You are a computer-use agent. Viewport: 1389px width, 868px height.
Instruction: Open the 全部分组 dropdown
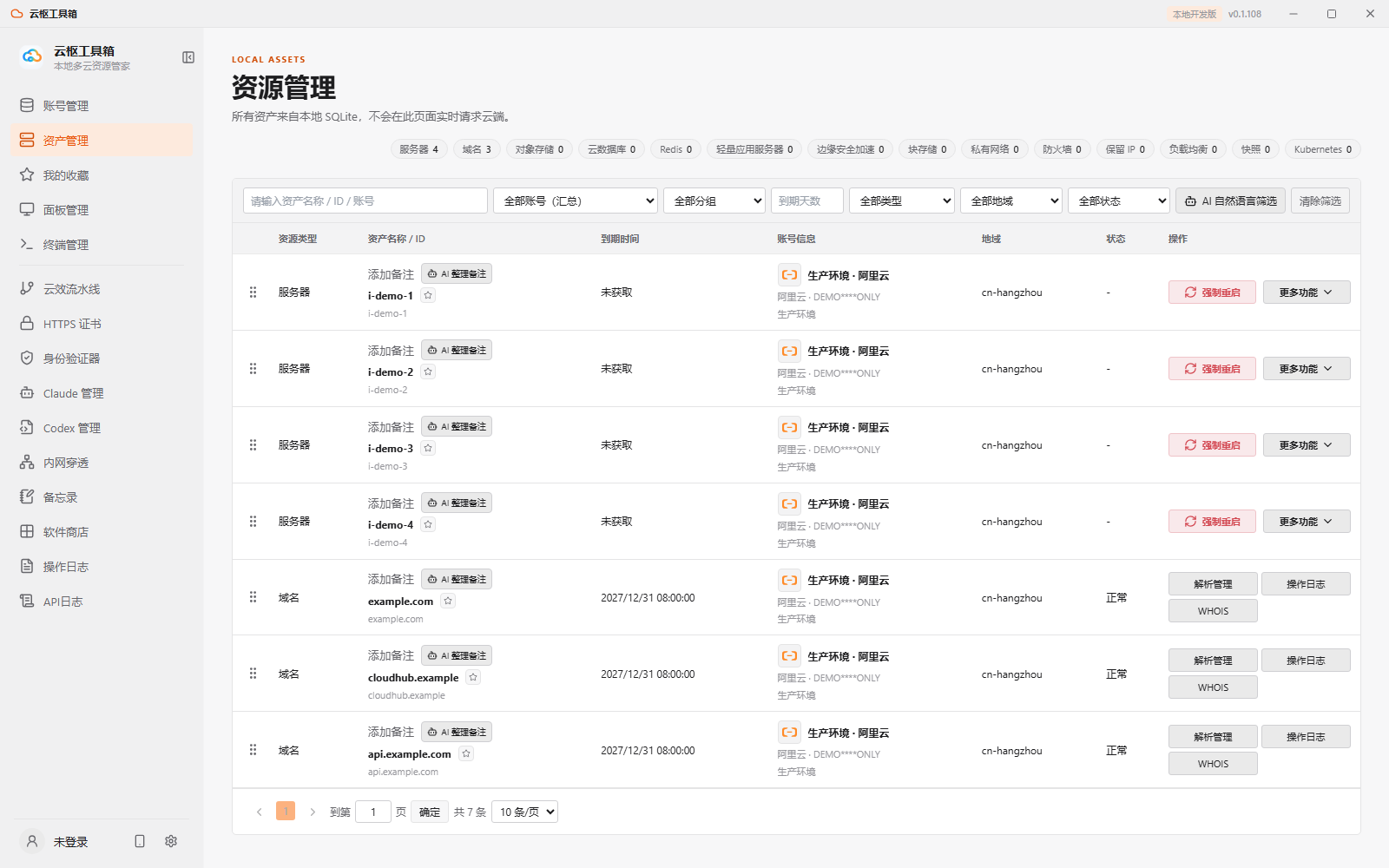[x=714, y=201]
